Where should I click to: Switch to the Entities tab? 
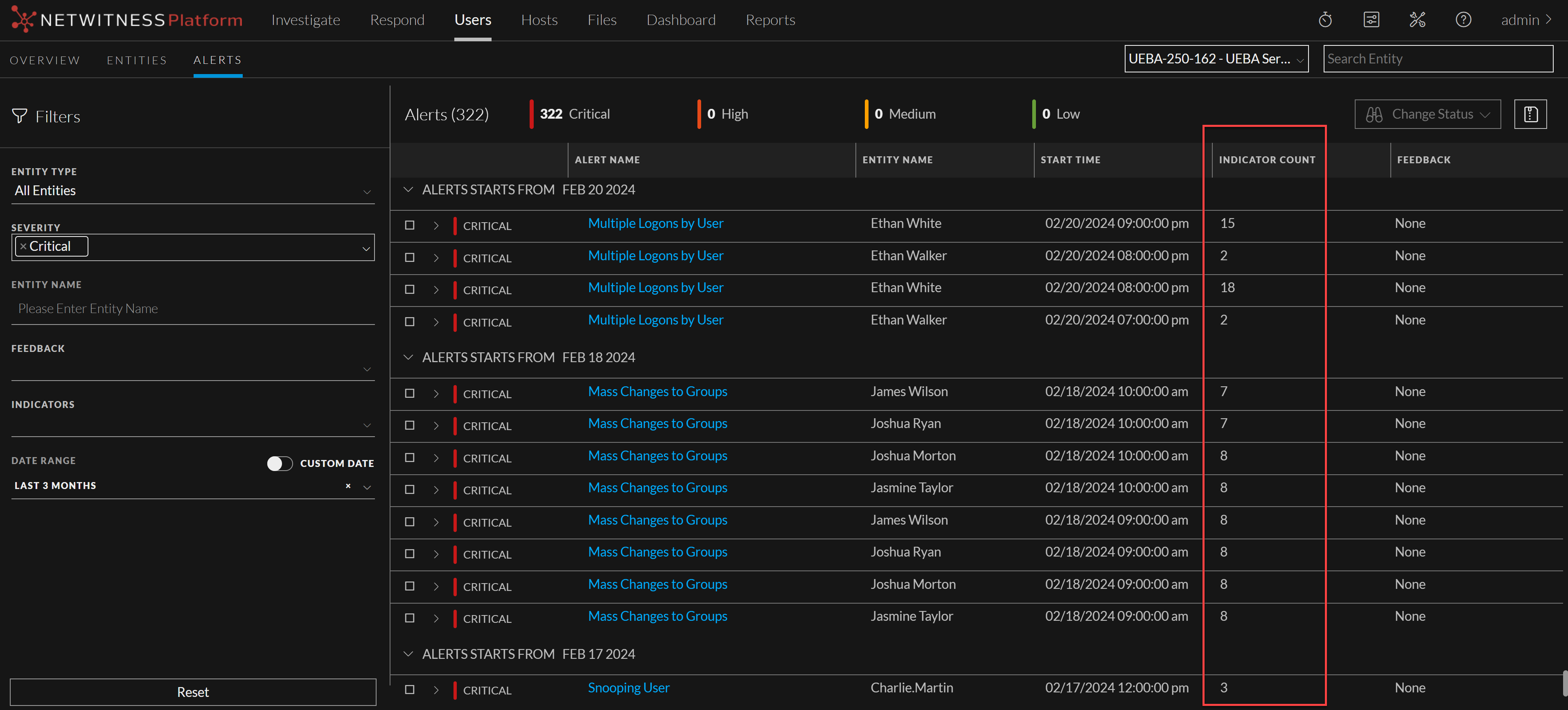pos(136,60)
